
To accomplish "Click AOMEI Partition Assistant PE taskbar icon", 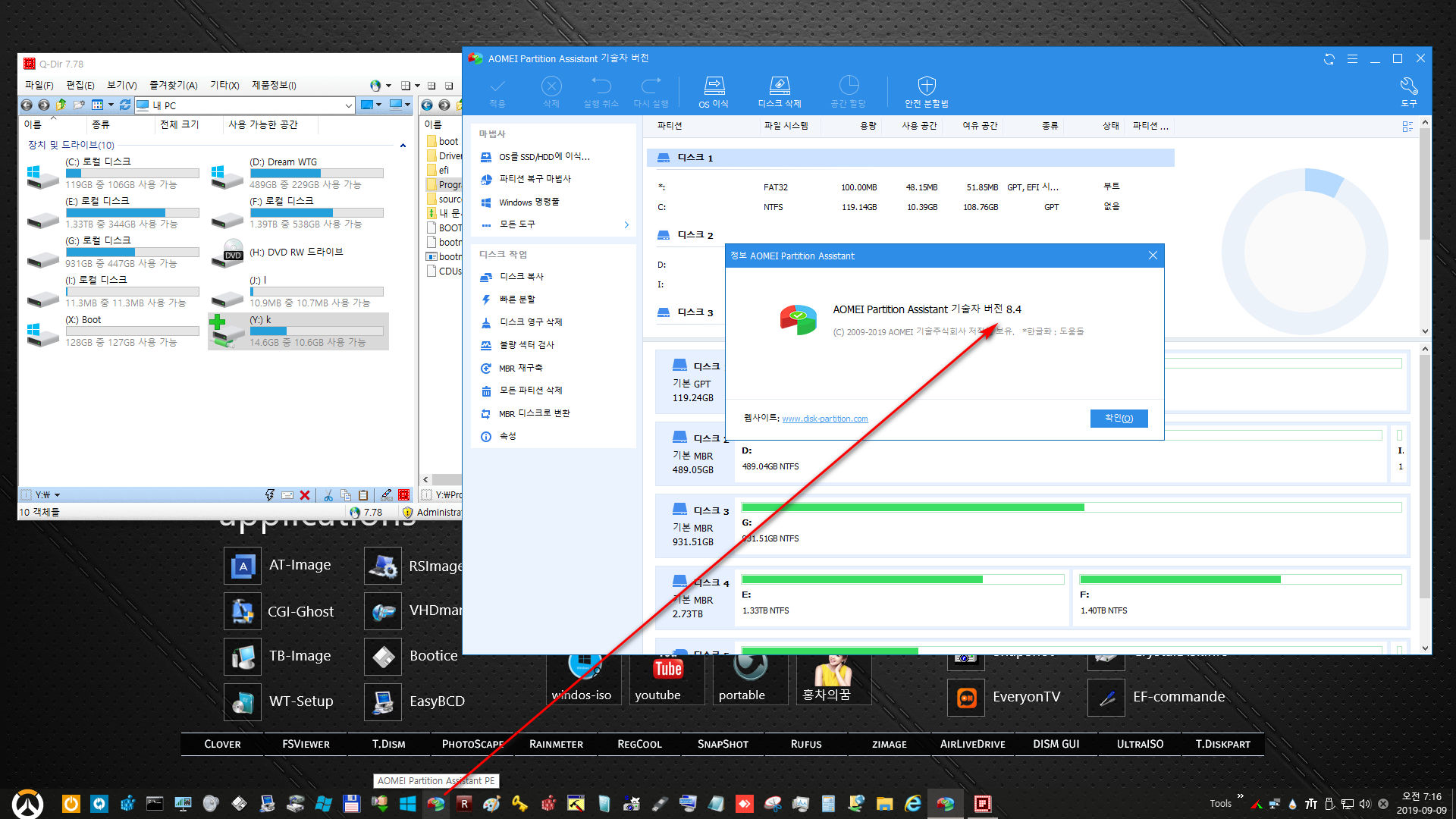I will 435,804.
